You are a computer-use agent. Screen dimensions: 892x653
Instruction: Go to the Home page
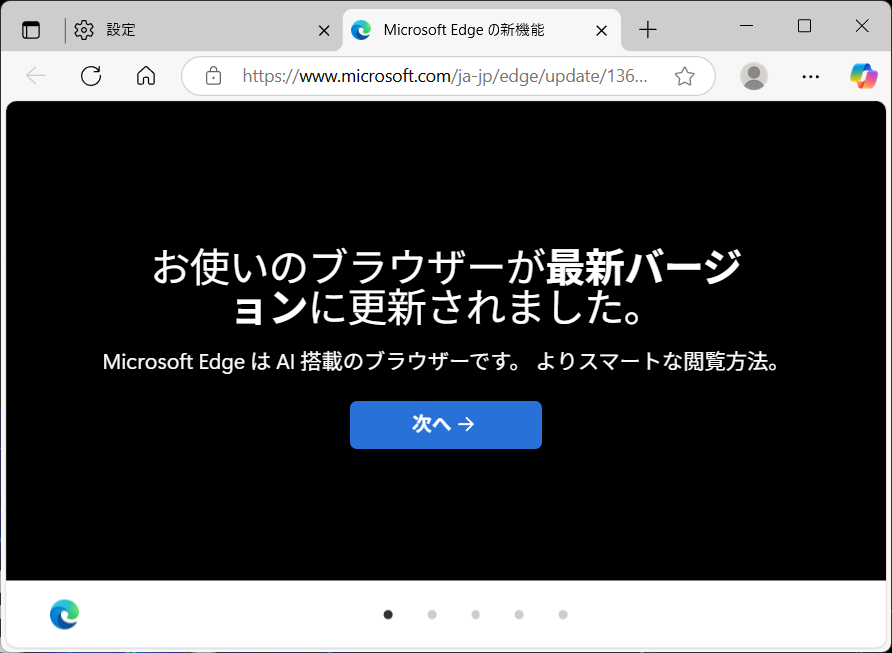[x=146, y=75]
